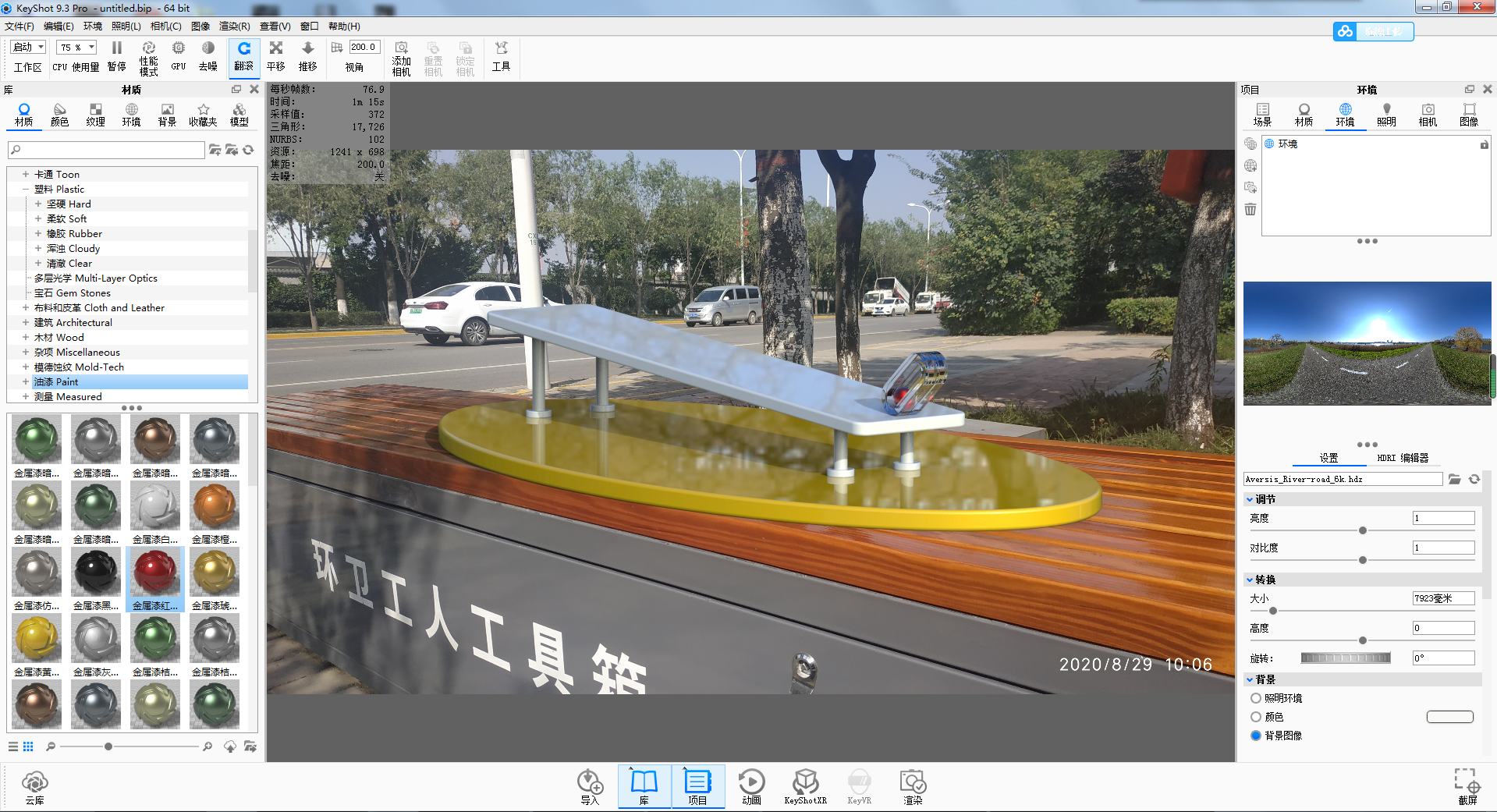The height and width of the screenshot is (812, 1497).
Task: Click the focal length 200.0 field
Action: point(364,47)
